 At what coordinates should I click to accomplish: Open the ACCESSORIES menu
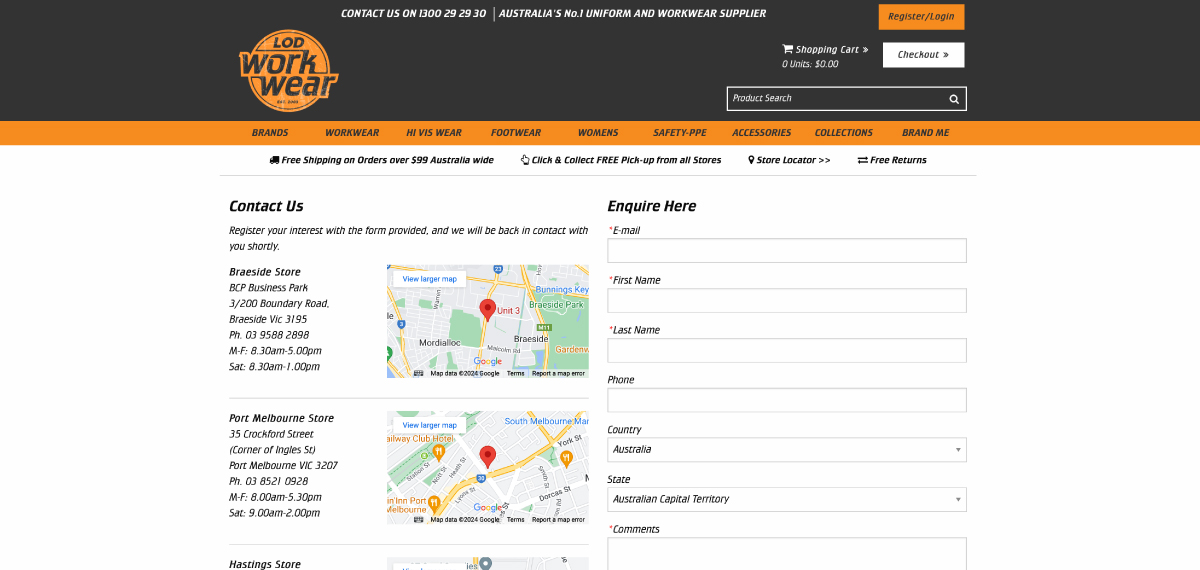click(762, 133)
